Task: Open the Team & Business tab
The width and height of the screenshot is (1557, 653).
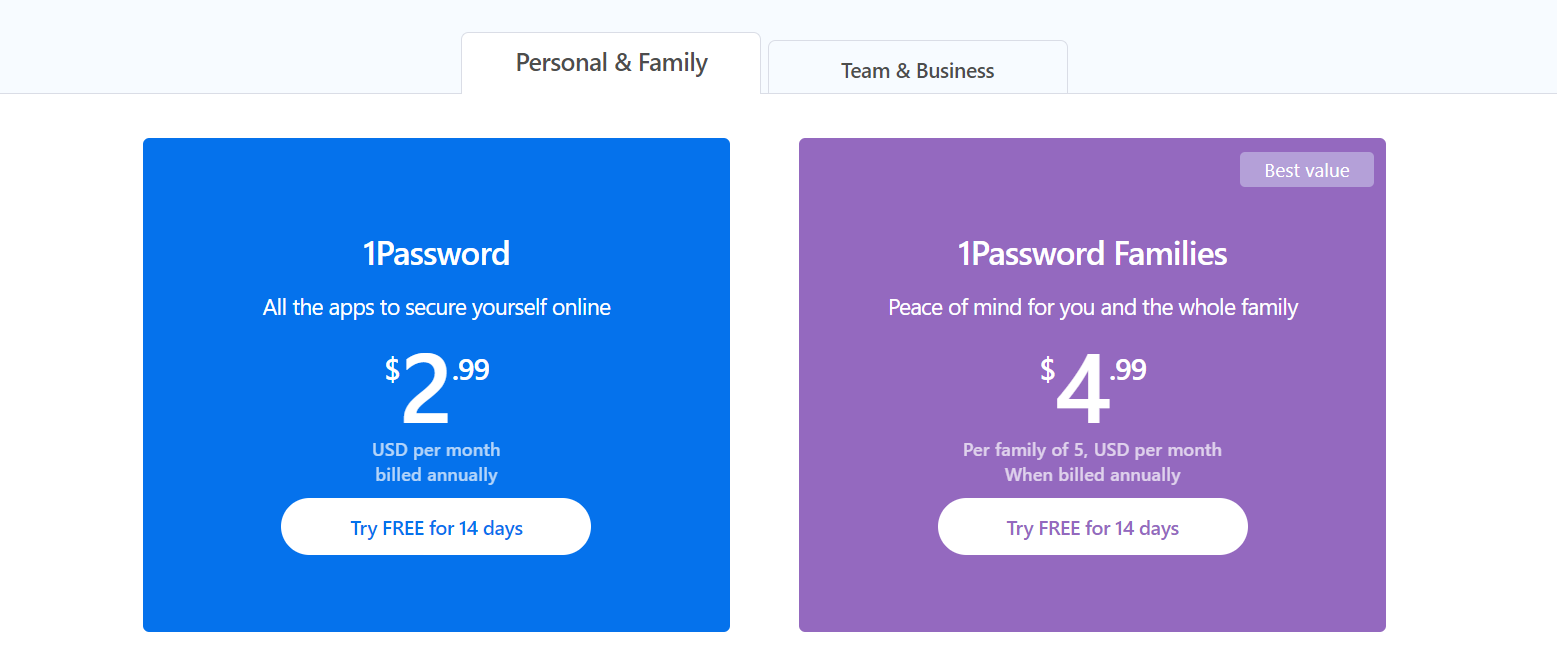Action: pyautogui.click(x=917, y=70)
